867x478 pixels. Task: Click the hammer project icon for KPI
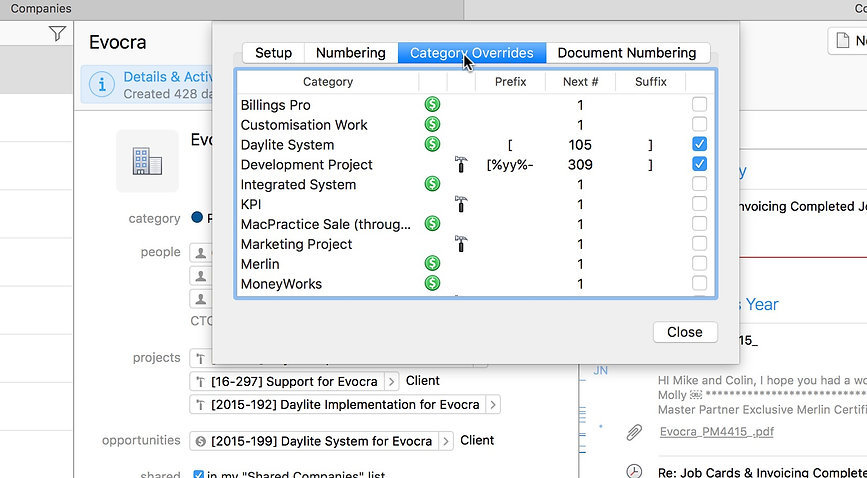tap(461, 204)
